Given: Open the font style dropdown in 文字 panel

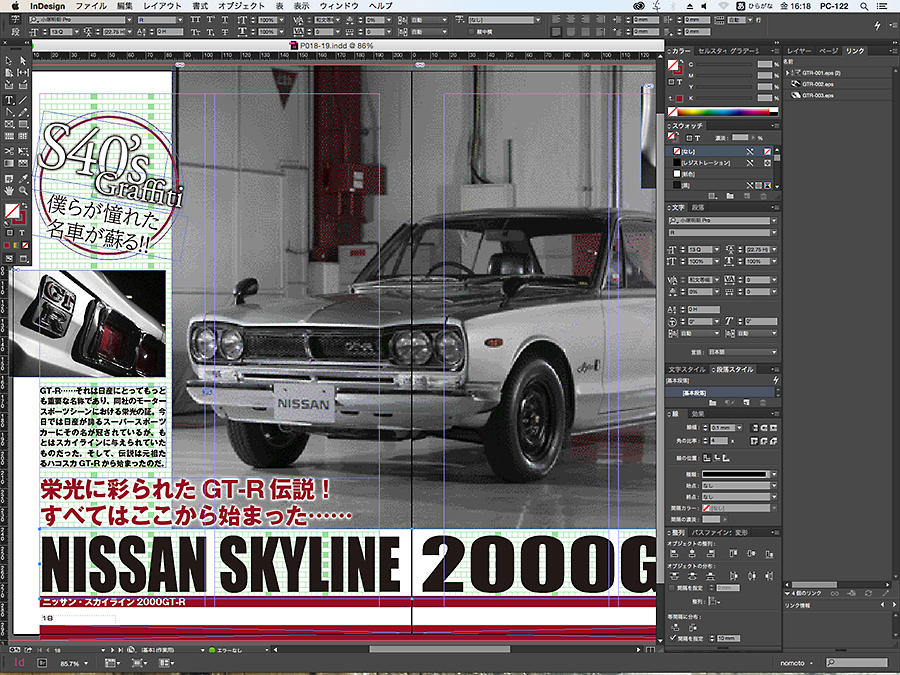Looking at the screenshot, I should (774, 232).
